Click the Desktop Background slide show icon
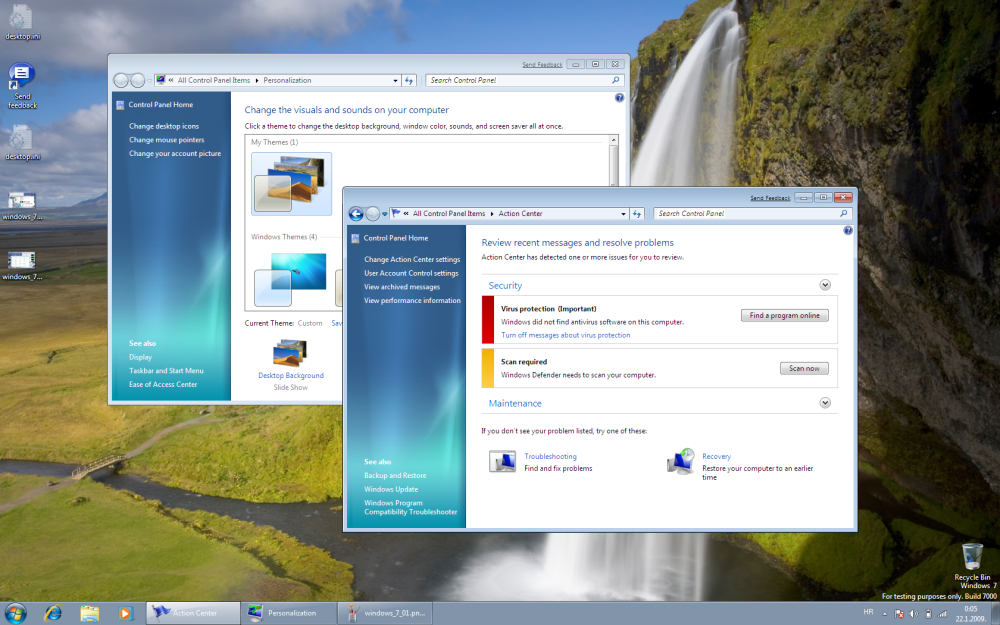 290,353
